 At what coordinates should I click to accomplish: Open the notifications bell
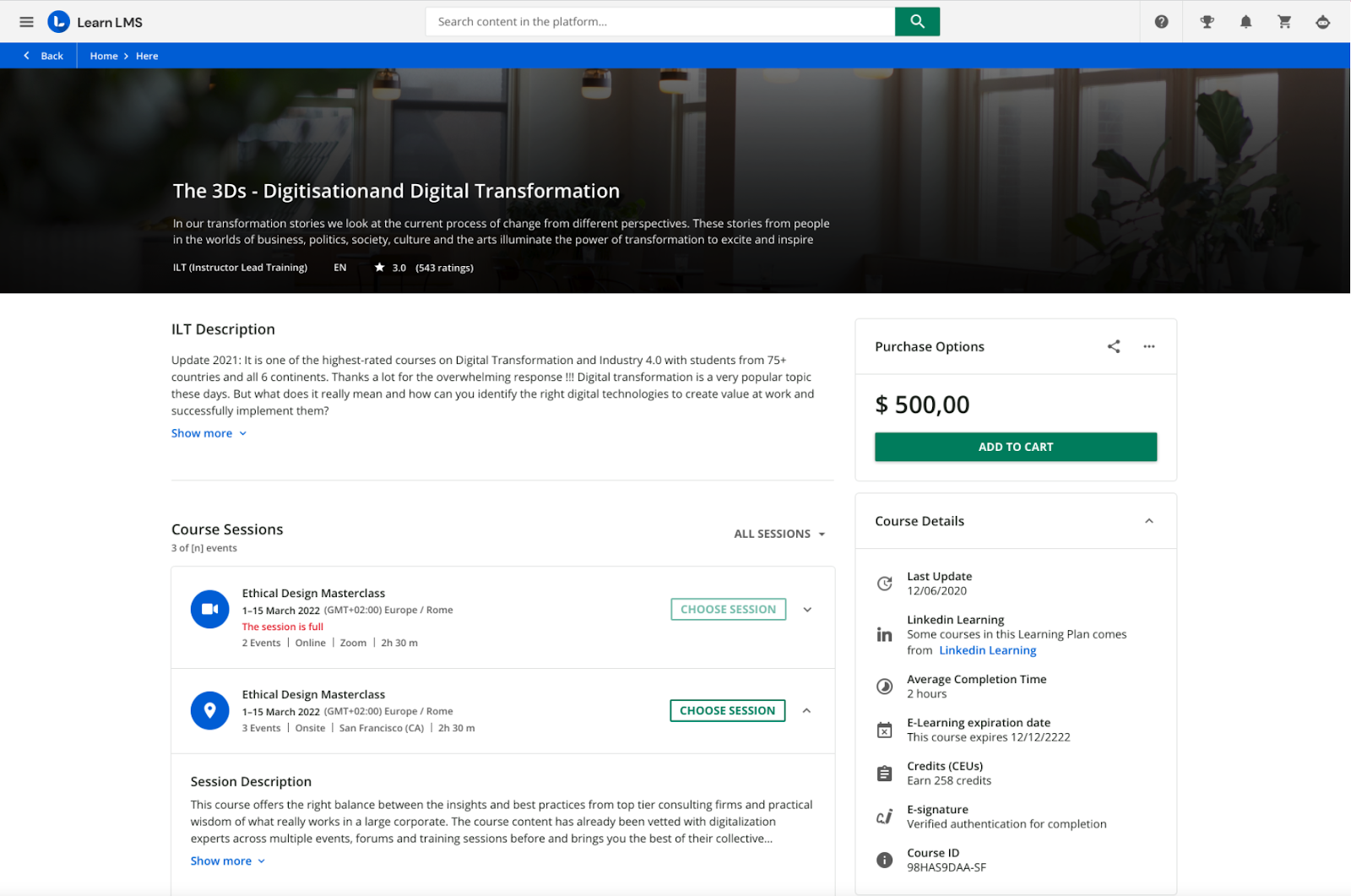[1245, 22]
